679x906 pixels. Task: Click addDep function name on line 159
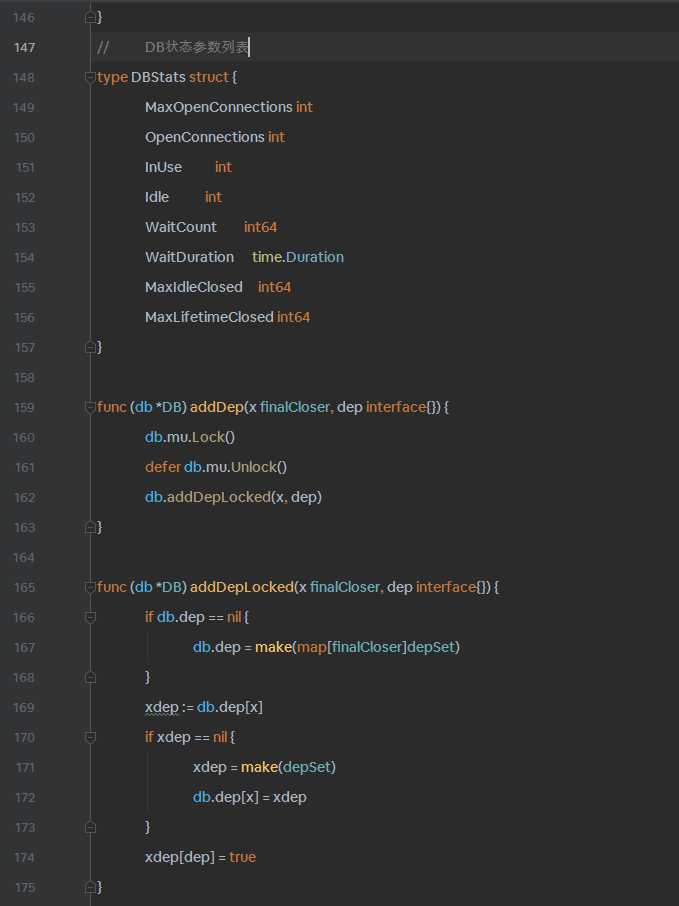217,407
